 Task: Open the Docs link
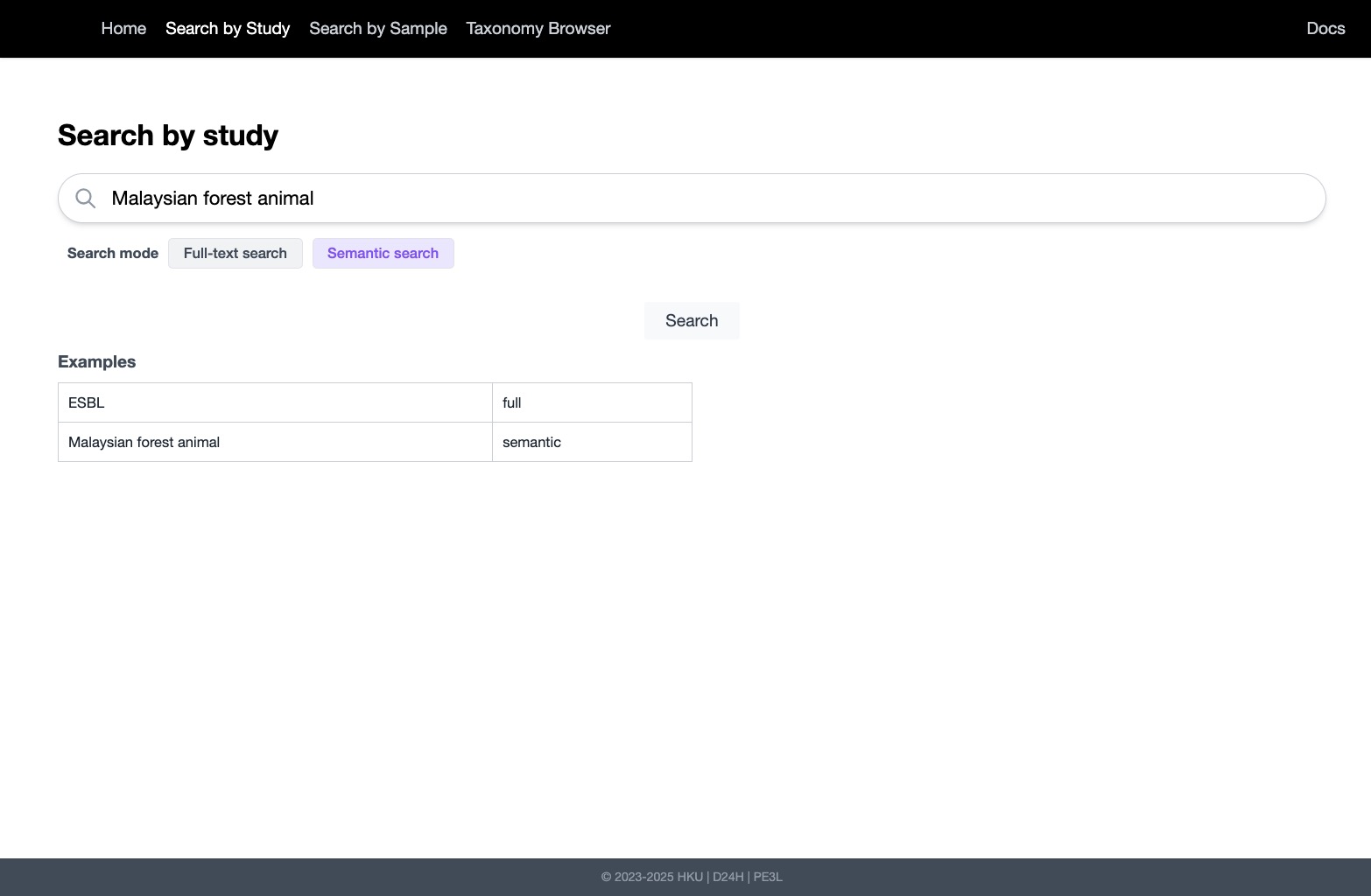pos(1325,28)
